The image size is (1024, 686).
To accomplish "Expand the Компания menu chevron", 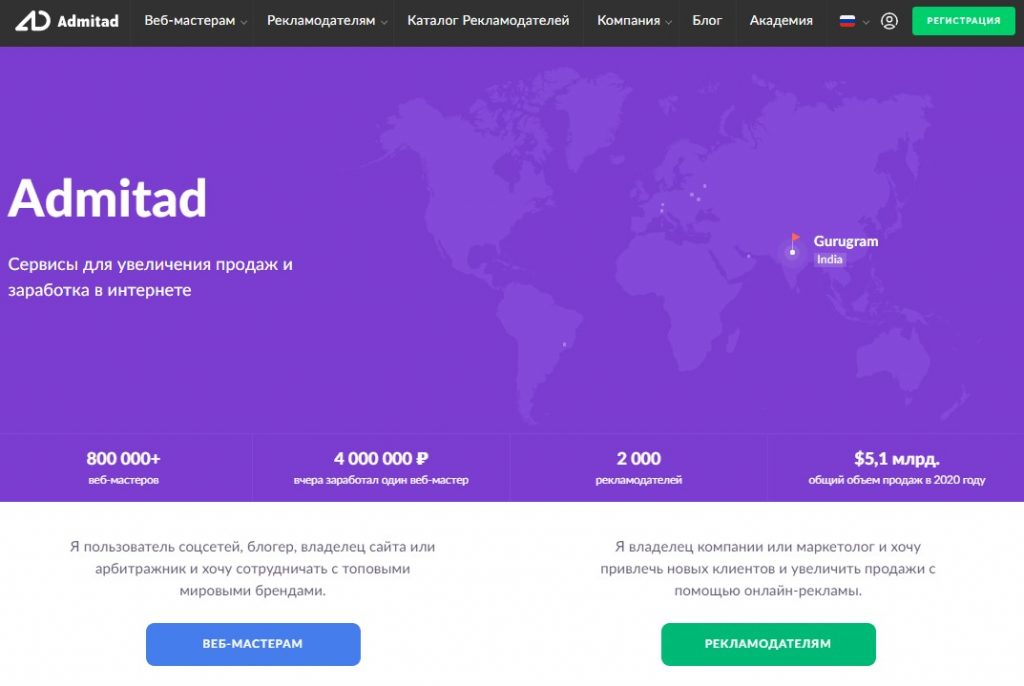I will [669, 22].
